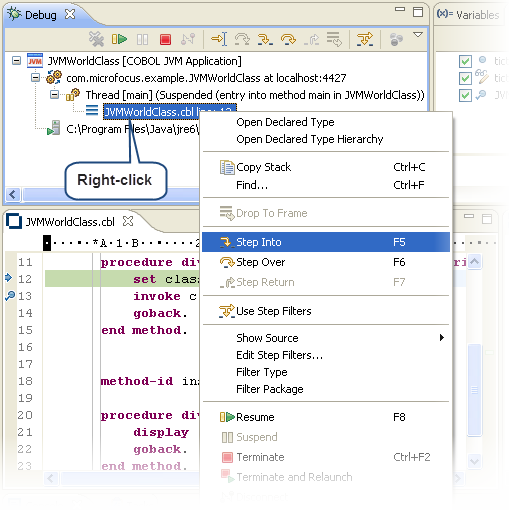This screenshot has height=512, width=510.
Task: Click Step Over icon in Debug toolbar
Action: click(288, 39)
